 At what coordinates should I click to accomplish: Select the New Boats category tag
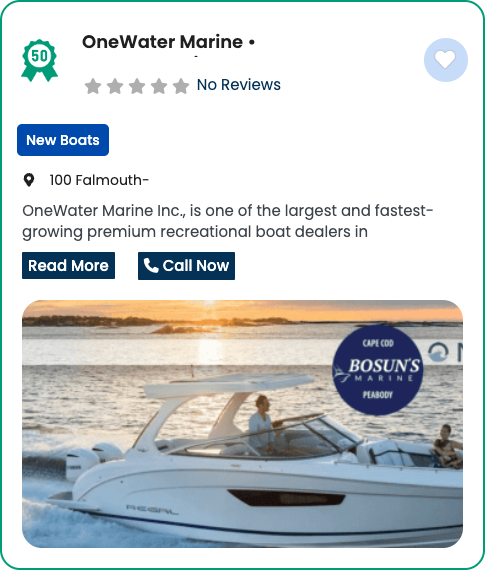point(63,140)
